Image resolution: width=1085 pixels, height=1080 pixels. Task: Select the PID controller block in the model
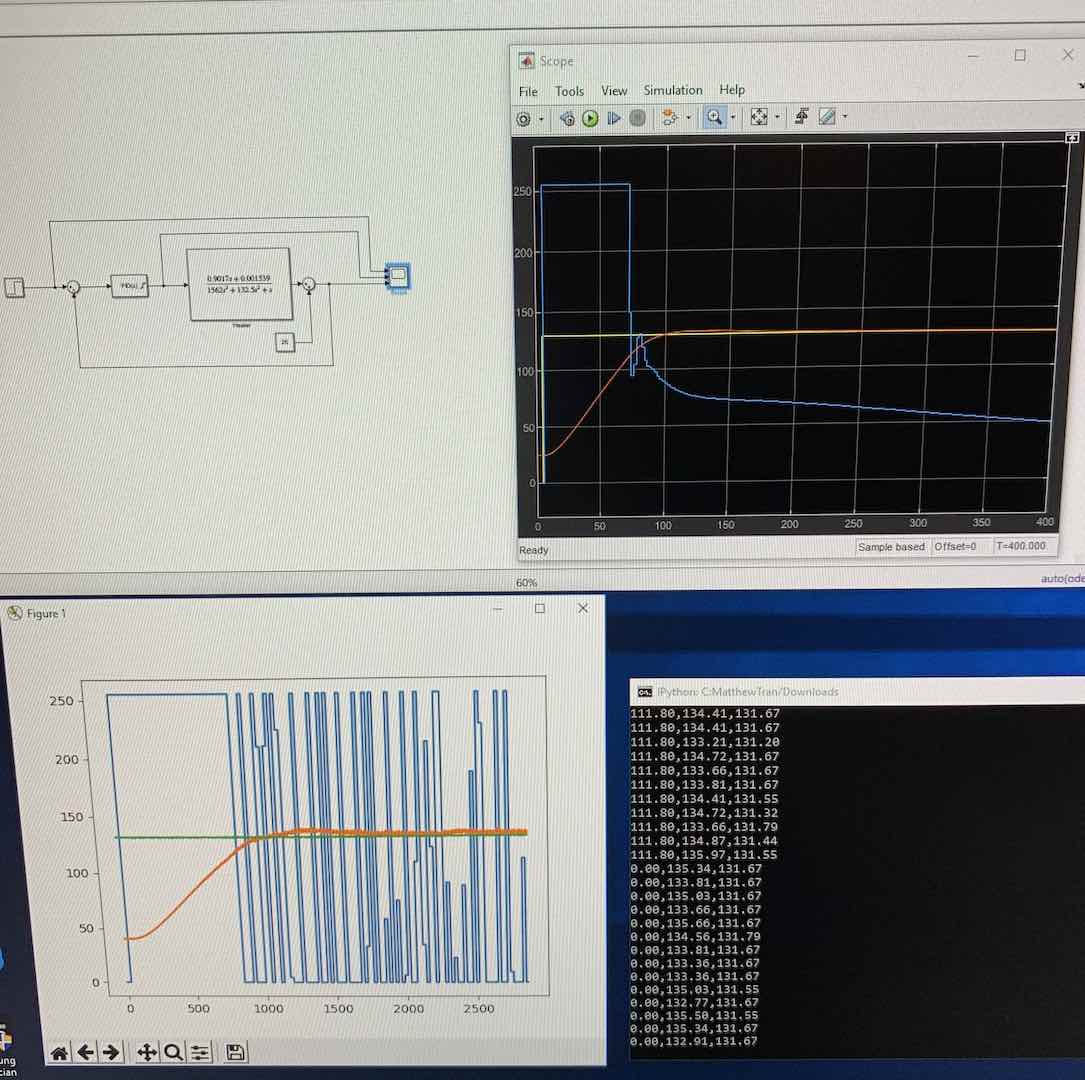click(130, 287)
